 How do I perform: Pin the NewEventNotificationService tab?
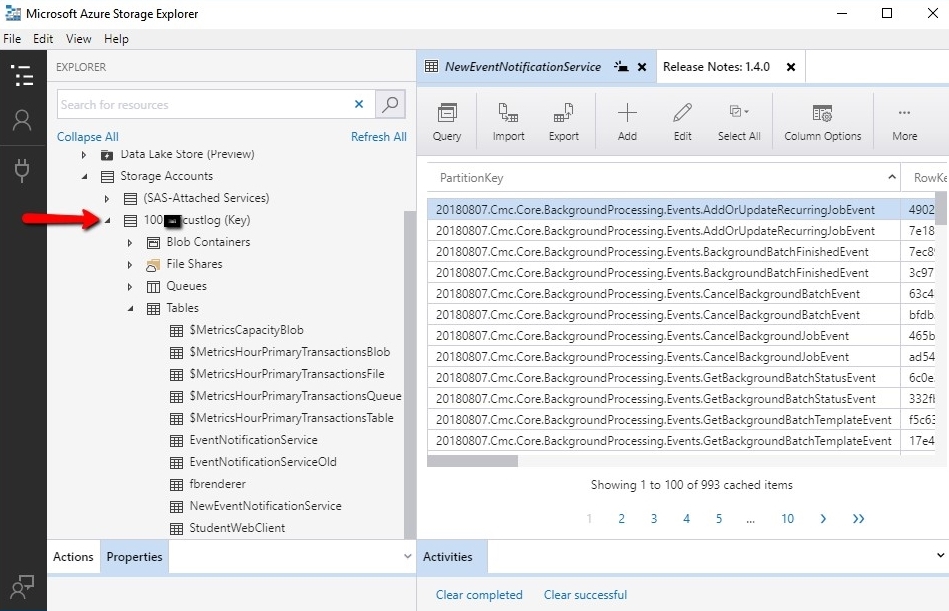620,66
